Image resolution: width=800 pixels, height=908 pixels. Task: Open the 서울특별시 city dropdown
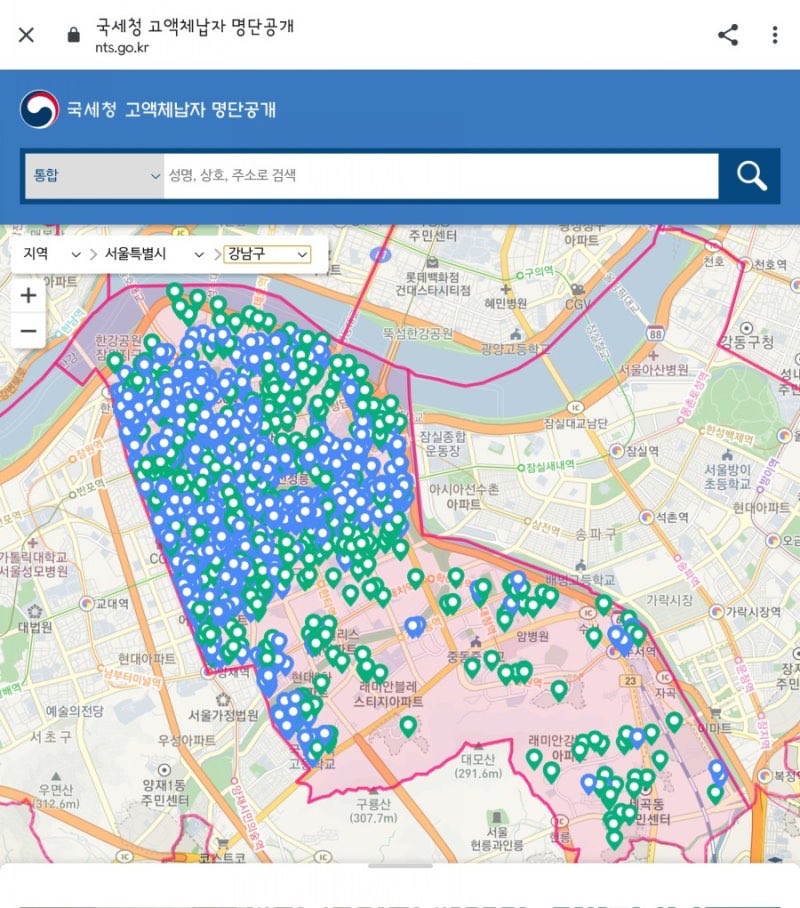click(154, 254)
